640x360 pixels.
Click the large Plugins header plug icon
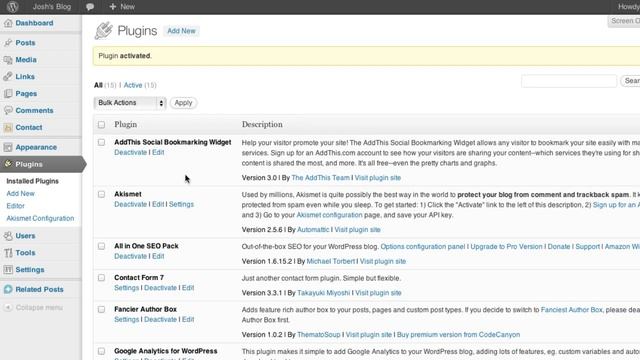[103, 31]
